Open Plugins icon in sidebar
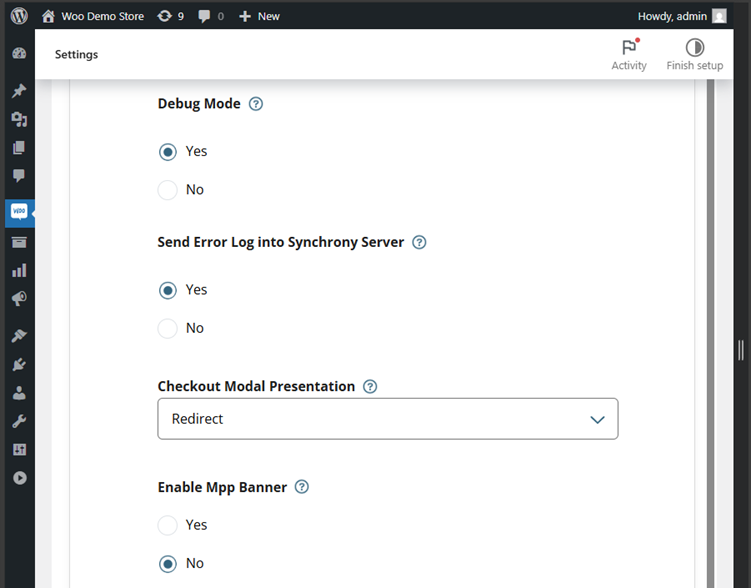This screenshot has height=588, width=751. [x=19, y=364]
